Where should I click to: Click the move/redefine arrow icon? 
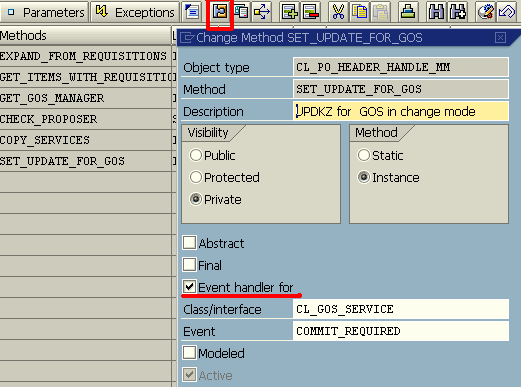click(x=262, y=12)
